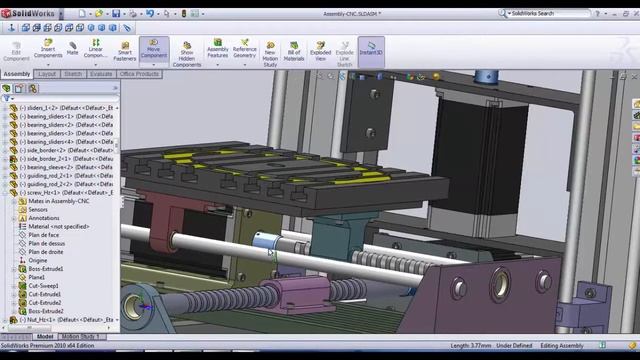This screenshot has height=360, width=640.
Task: Click the Rebuild traffic light icon
Action: click(x=184, y=14)
